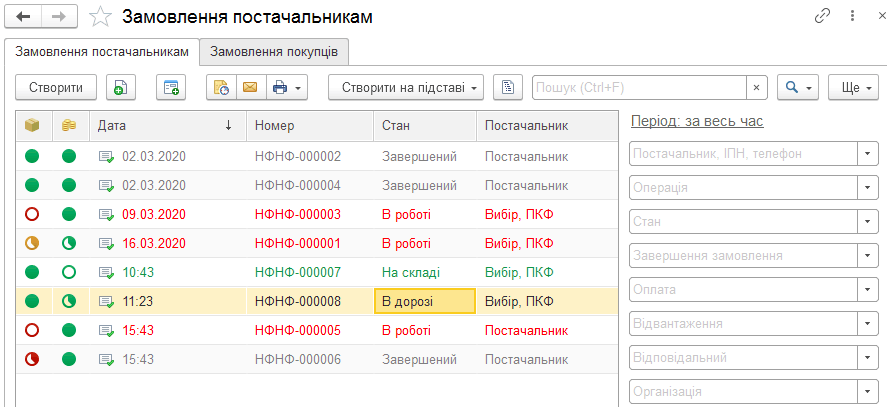The image size is (887, 407).
Task: Select order number НФНФ-000003
Action: coord(298,215)
